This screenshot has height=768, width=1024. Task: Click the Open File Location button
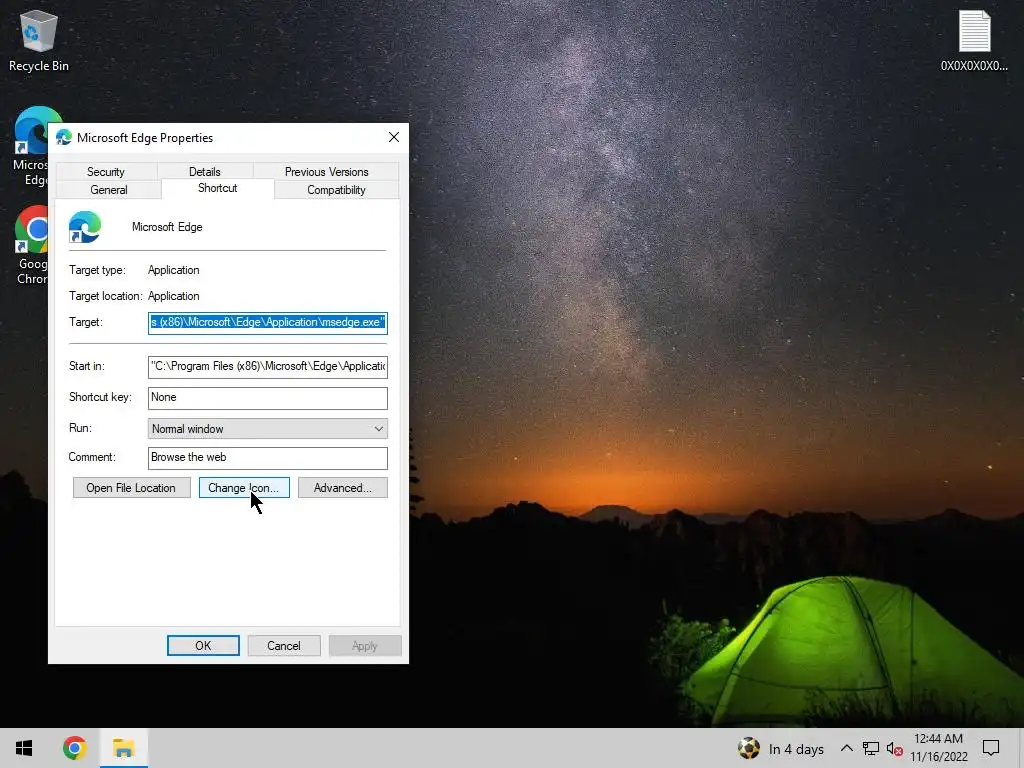[131, 488]
